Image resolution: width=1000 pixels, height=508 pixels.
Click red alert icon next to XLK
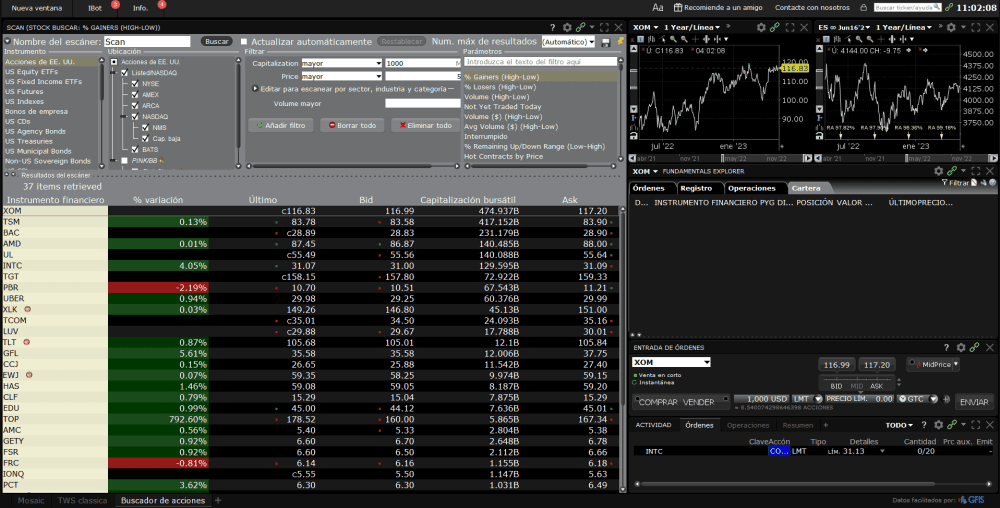27,309
